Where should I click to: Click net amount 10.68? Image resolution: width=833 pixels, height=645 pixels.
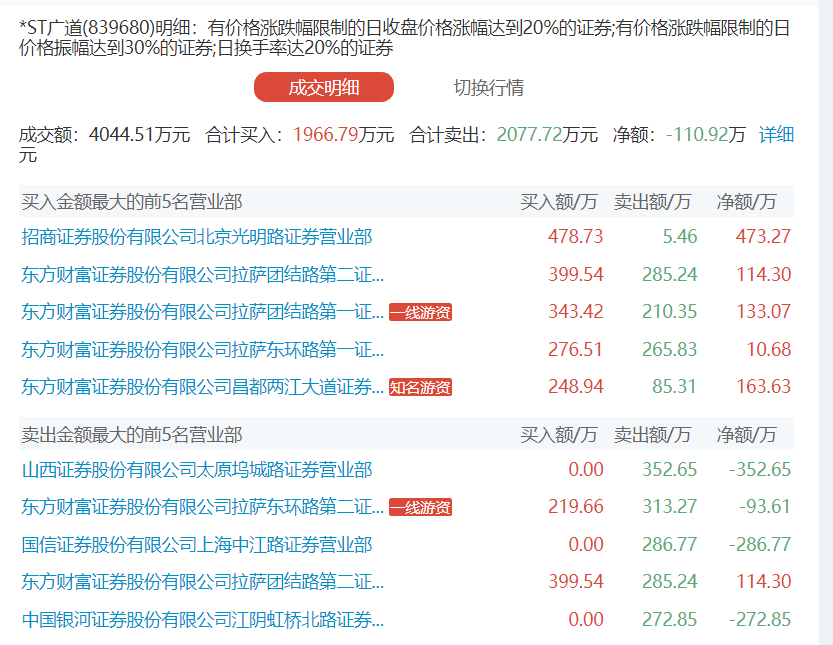coord(769,350)
